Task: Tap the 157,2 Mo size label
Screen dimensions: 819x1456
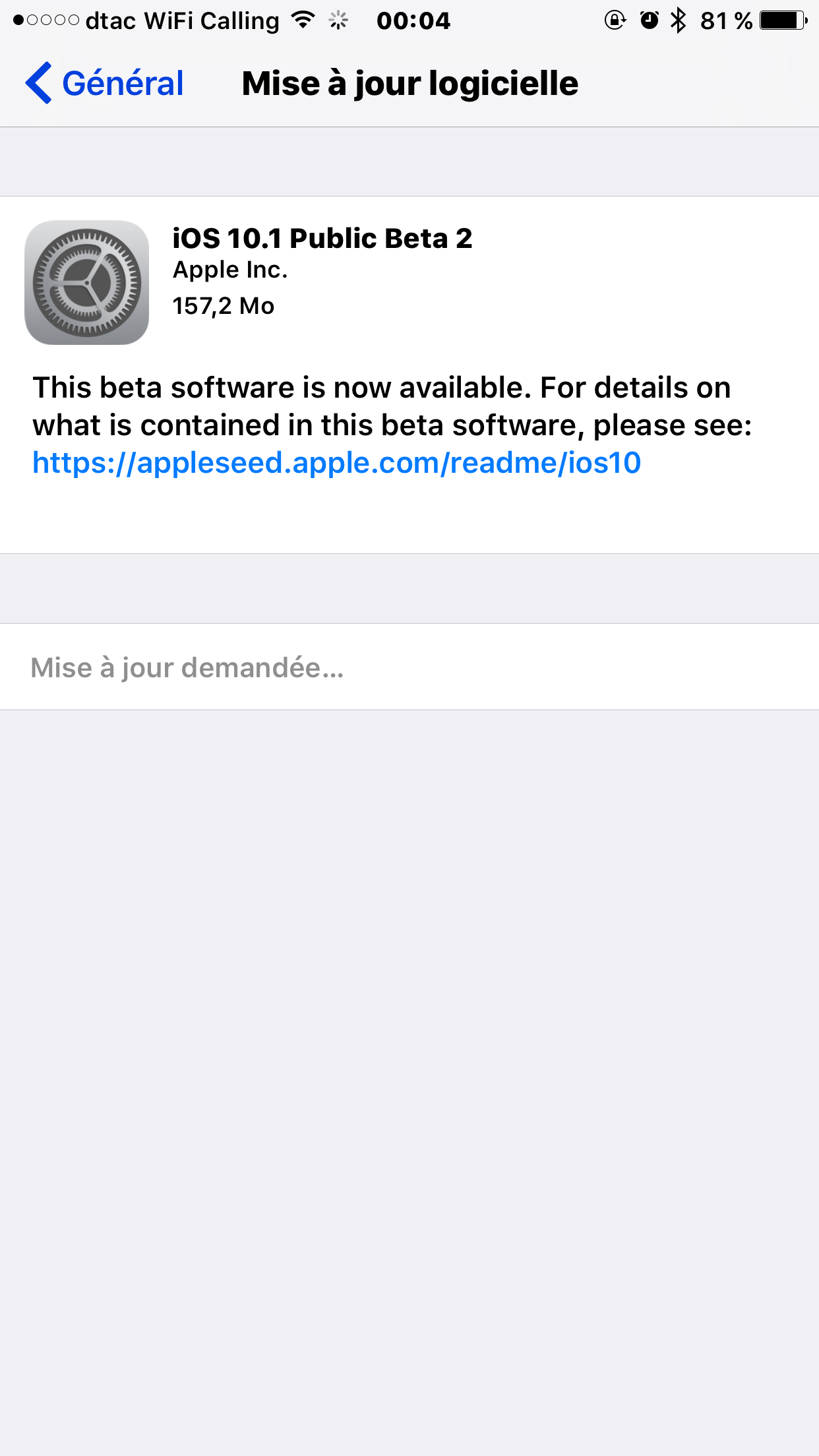Action: point(223,306)
